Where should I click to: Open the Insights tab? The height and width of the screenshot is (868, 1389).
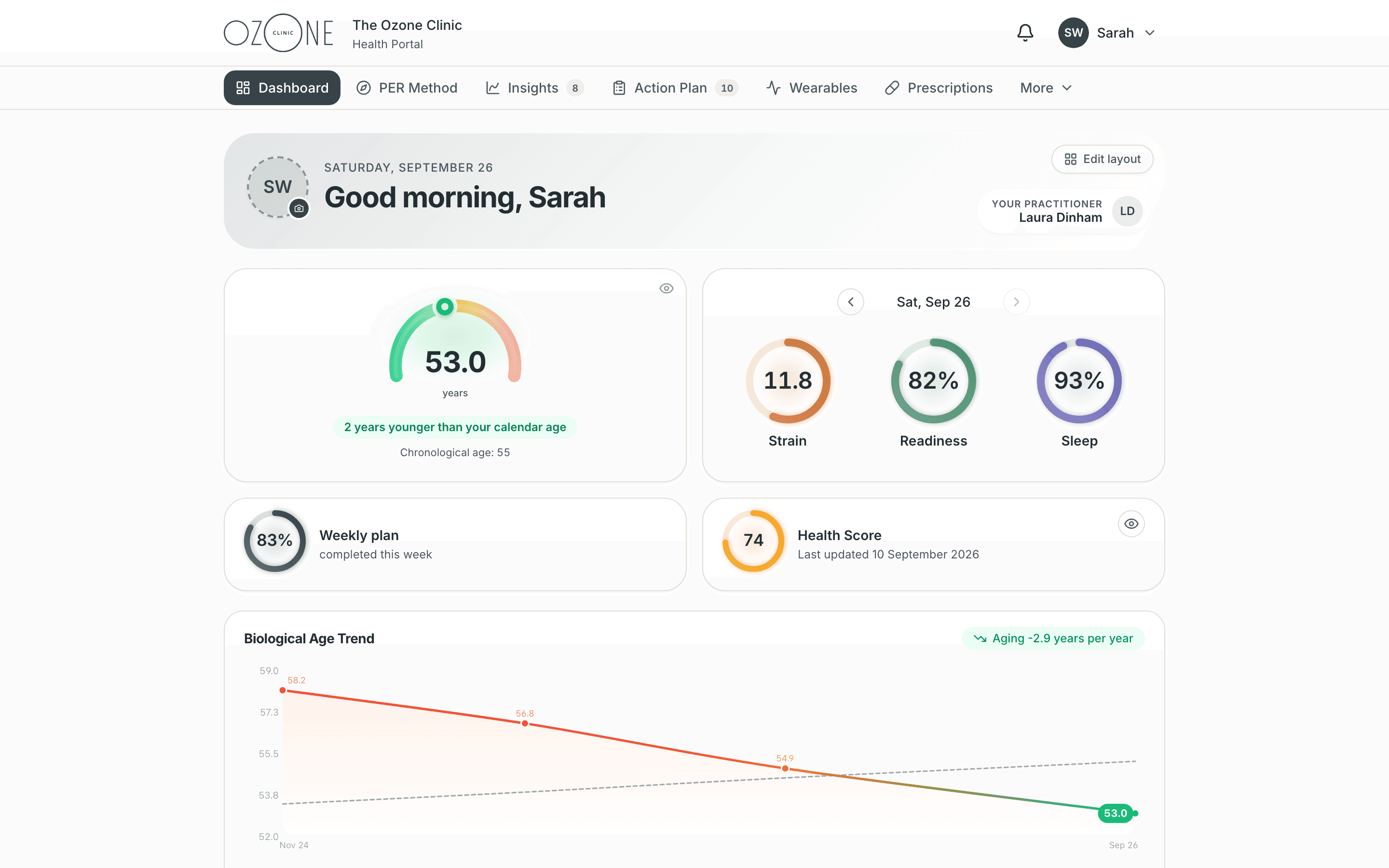(x=535, y=88)
